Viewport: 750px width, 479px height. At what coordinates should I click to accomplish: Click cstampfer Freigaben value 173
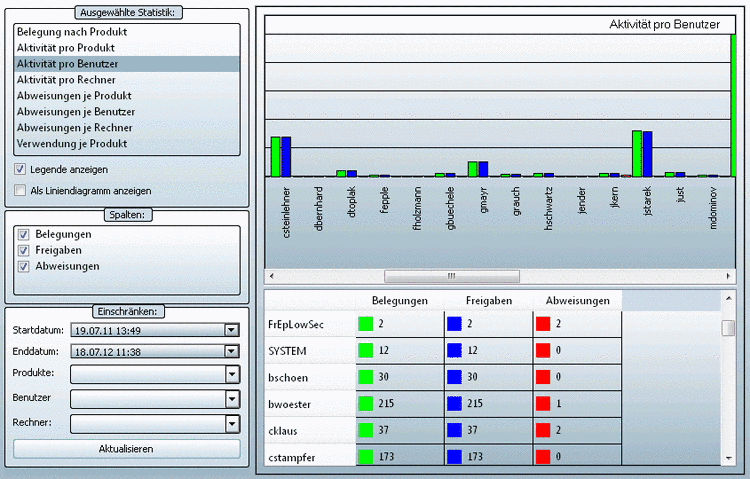(475, 457)
